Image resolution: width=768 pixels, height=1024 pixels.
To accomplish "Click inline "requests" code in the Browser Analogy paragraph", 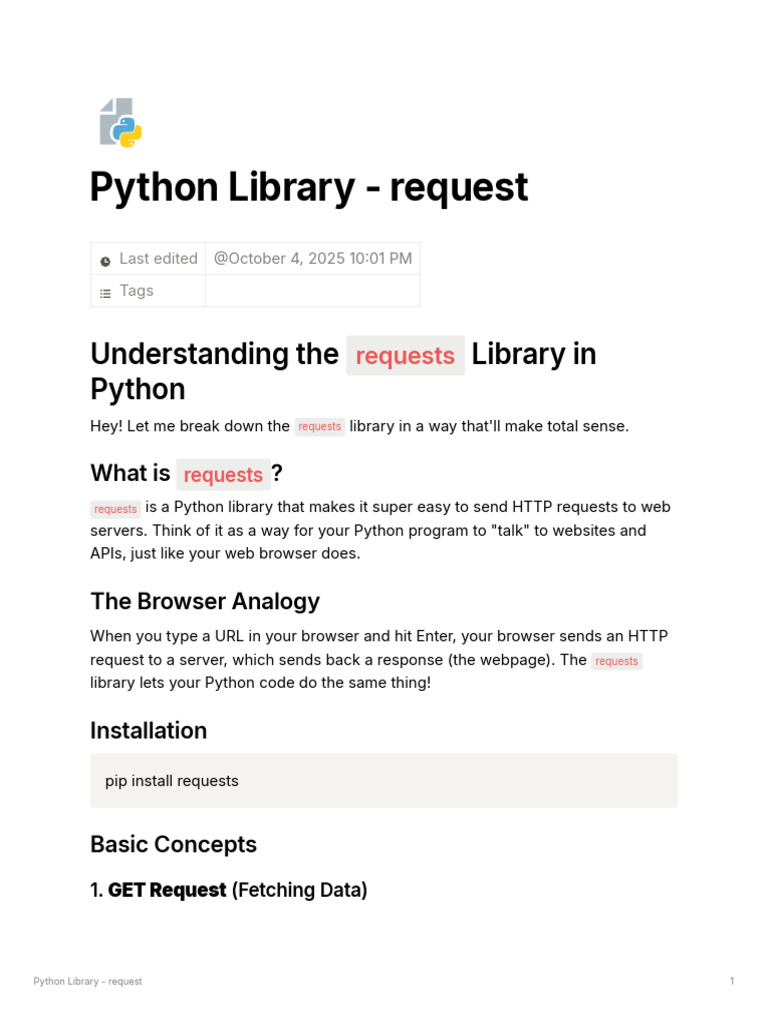I will coord(616,661).
